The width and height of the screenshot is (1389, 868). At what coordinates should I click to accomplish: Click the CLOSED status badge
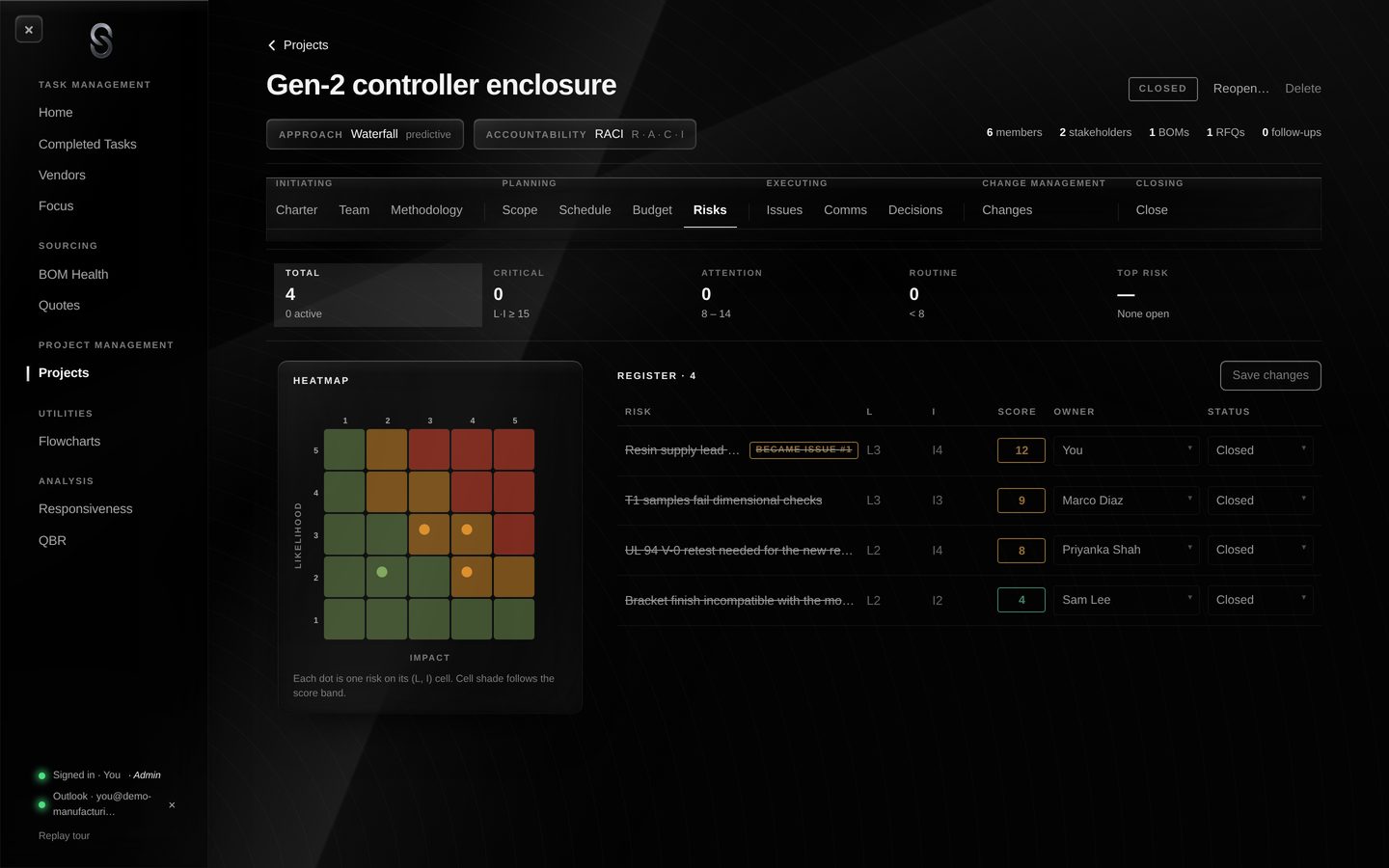pos(1163,89)
